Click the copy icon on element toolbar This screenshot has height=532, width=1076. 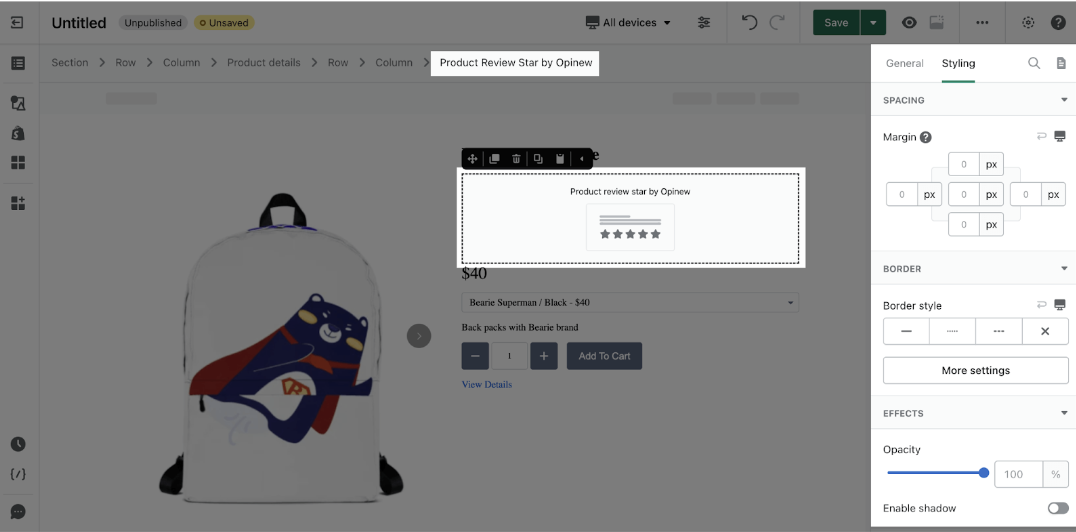(x=538, y=159)
